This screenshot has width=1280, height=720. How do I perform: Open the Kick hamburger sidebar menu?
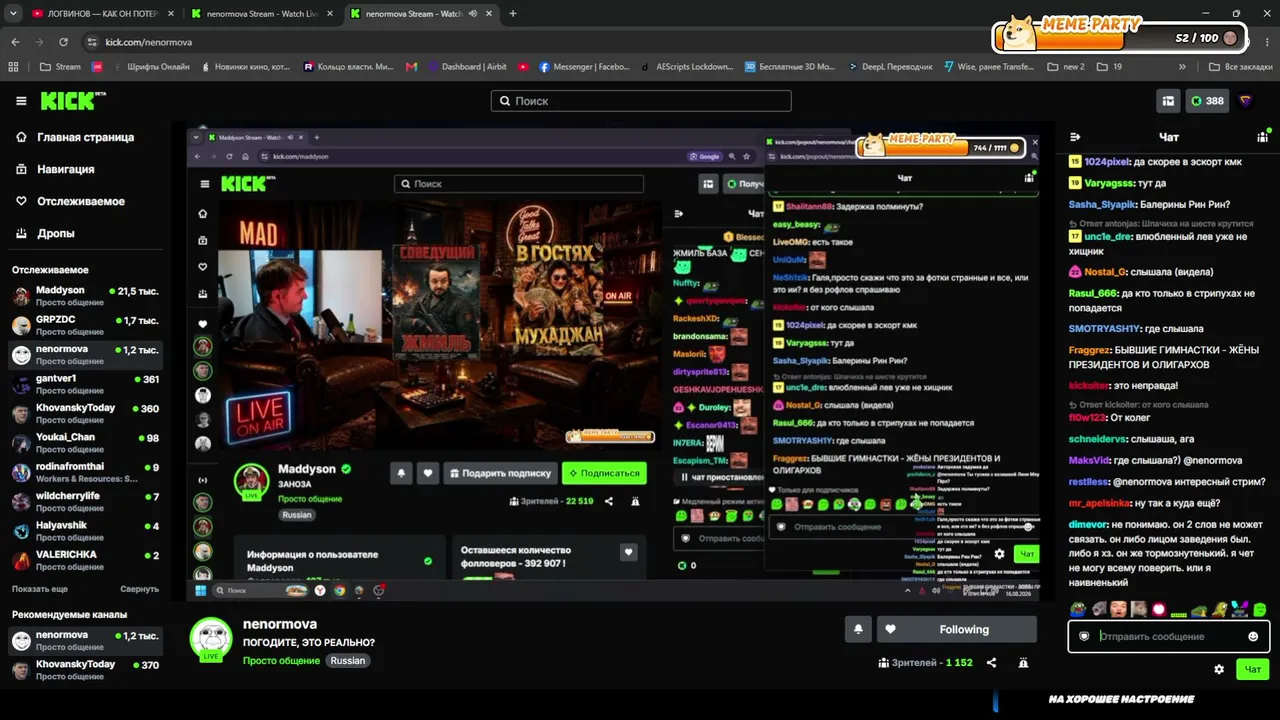21,101
